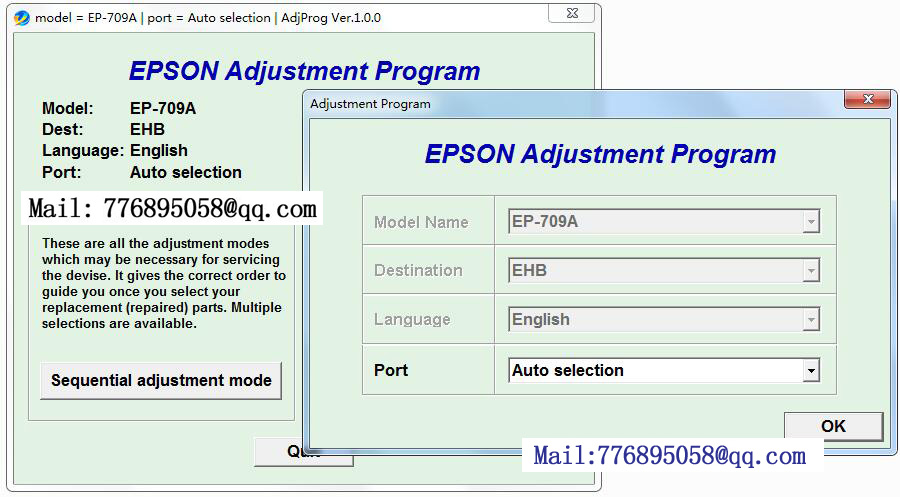The height and width of the screenshot is (497, 900).
Task: Select the Port combo box showing Auto selection
Action: pyautogui.click(x=664, y=370)
